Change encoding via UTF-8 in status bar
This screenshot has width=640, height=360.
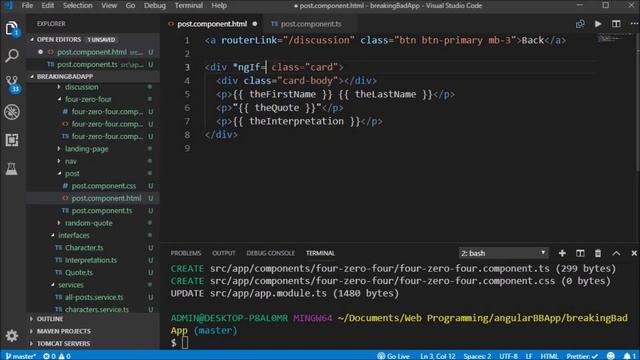(508, 356)
